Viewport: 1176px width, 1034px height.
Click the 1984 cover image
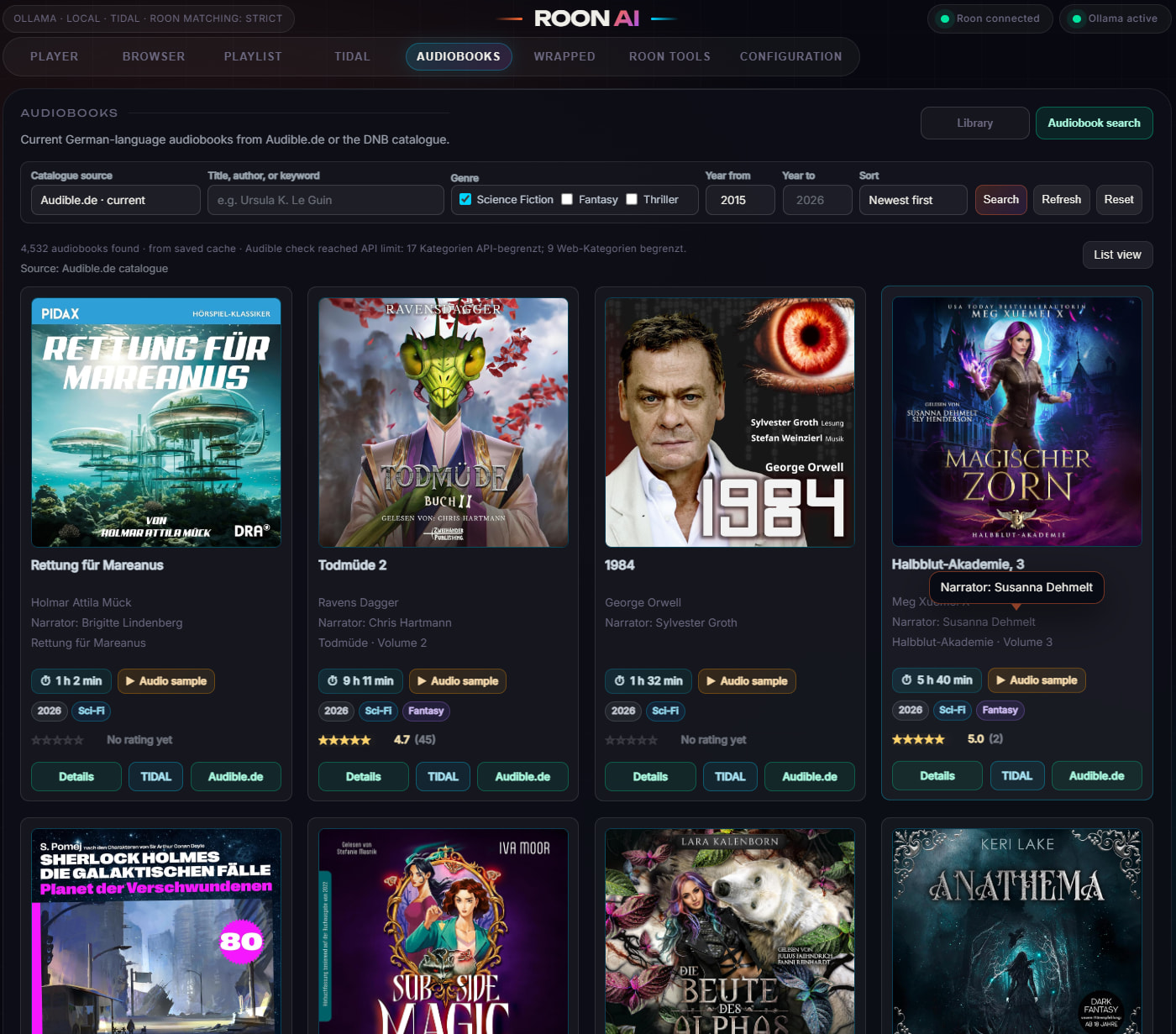point(730,423)
